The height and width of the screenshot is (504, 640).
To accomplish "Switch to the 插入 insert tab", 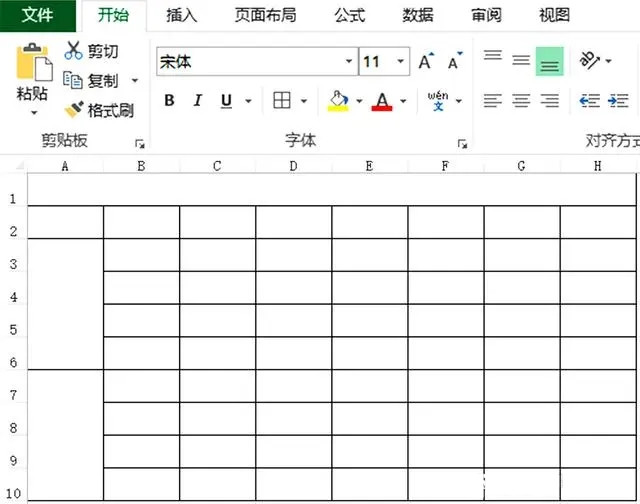I will tap(182, 16).
